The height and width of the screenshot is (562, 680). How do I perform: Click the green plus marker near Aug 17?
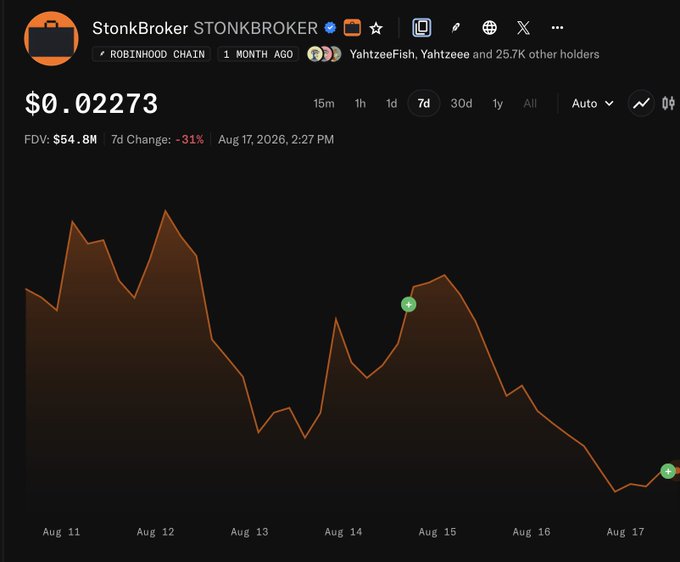pyautogui.click(x=668, y=471)
